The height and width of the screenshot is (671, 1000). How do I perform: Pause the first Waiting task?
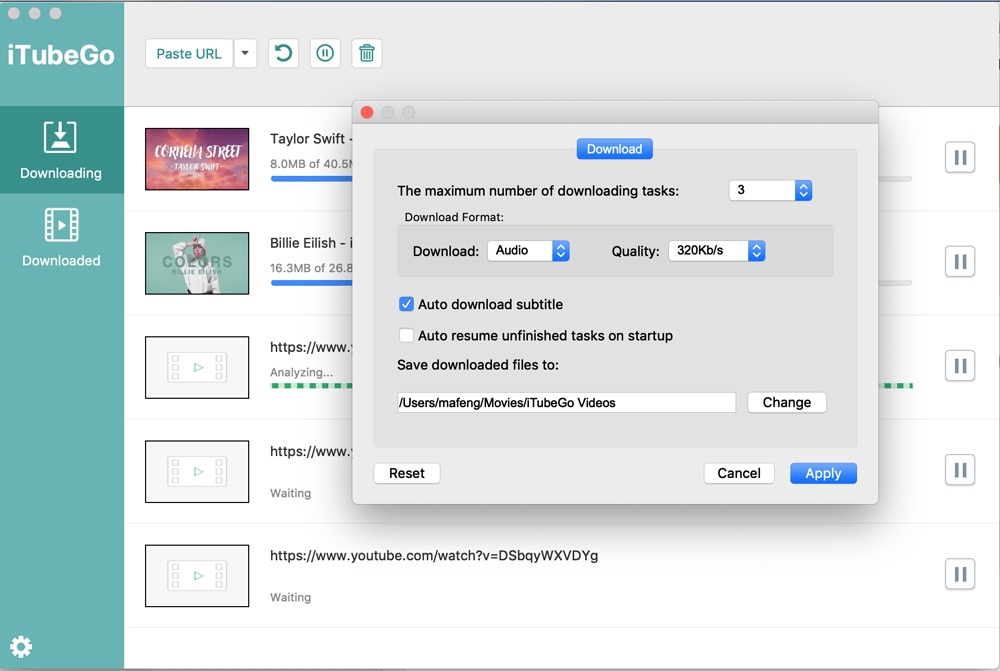pyautogui.click(x=960, y=470)
